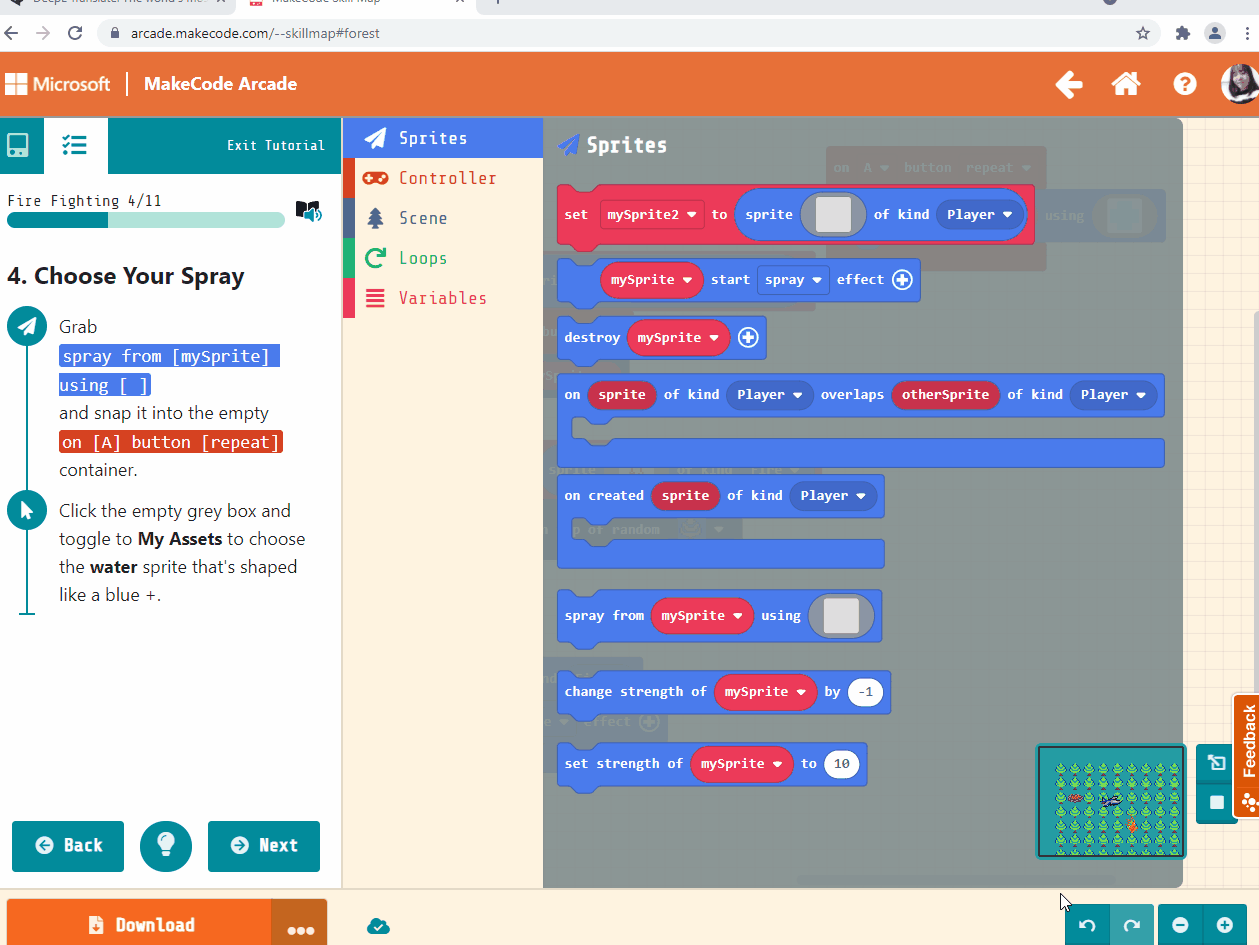Change otherSprite kind from Player

coord(1113,395)
